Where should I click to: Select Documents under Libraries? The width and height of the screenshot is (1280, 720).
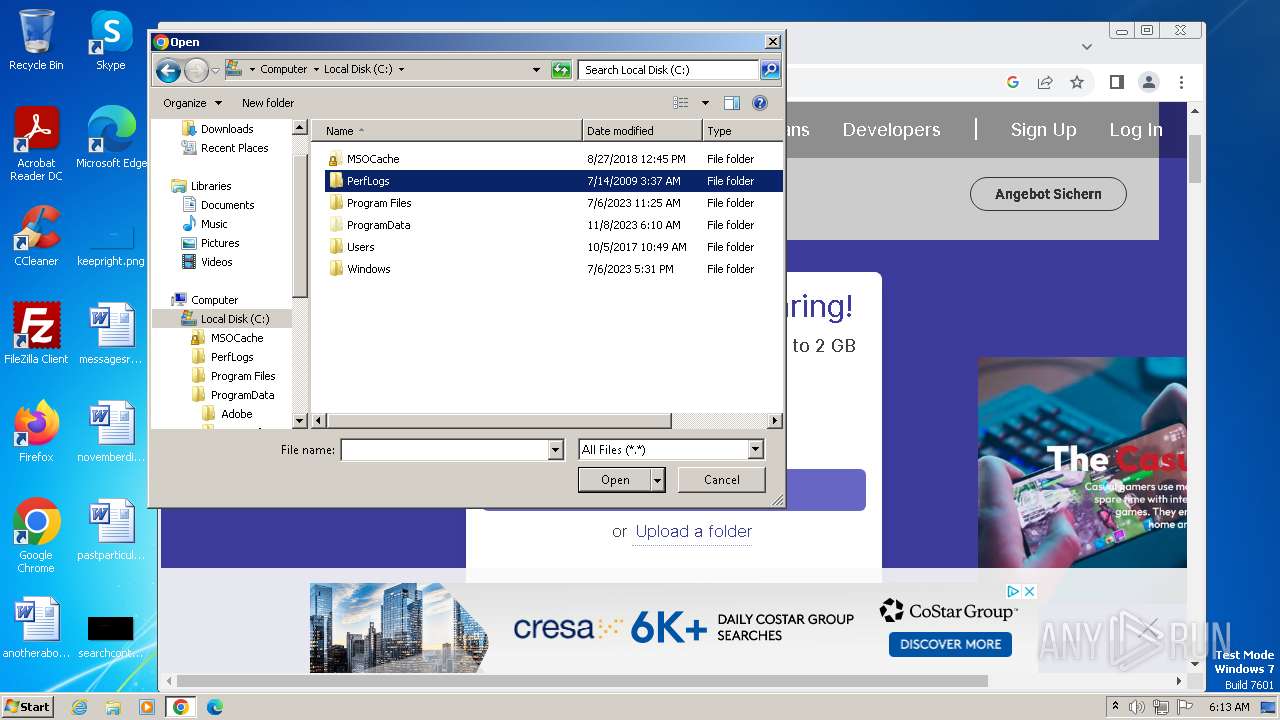coord(219,205)
